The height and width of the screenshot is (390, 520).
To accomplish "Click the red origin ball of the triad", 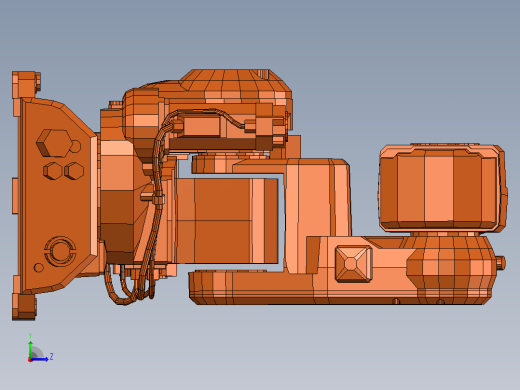I will [30, 360].
